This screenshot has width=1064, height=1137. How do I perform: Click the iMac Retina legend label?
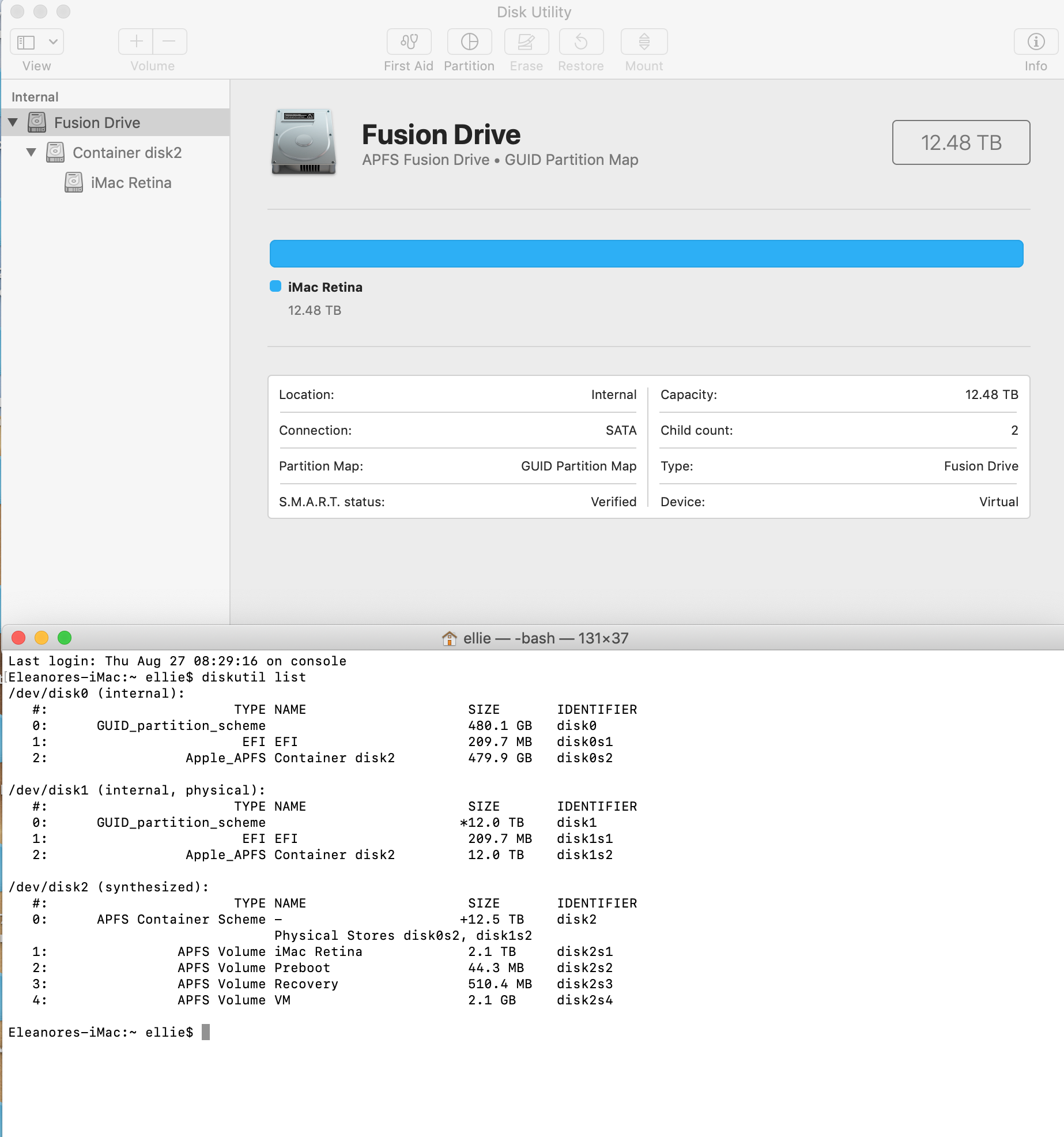(x=325, y=287)
